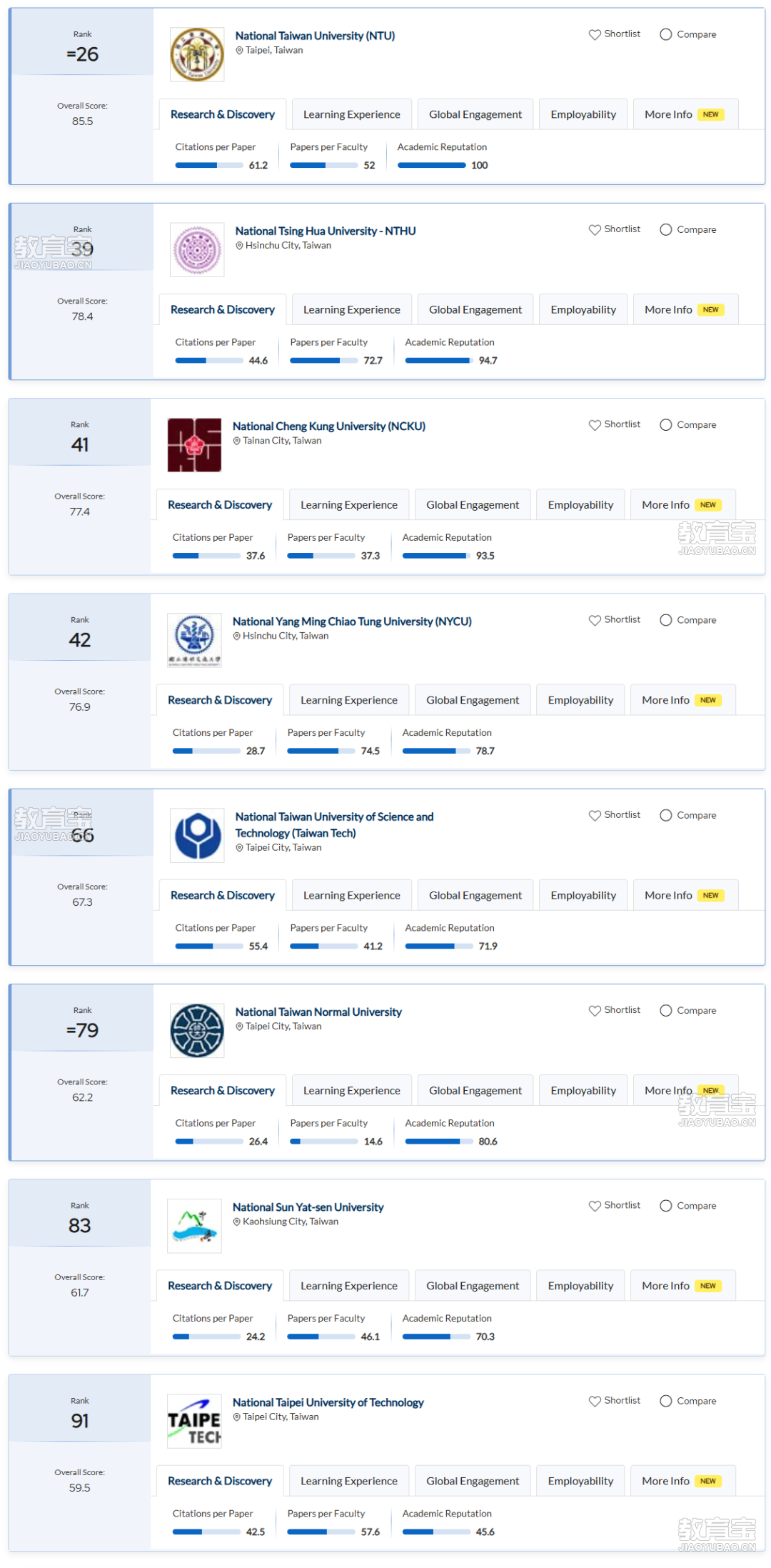771x1568 pixels.
Task: Shortlist National Taiwan Normal University via heart
Action: pyautogui.click(x=594, y=1011)
